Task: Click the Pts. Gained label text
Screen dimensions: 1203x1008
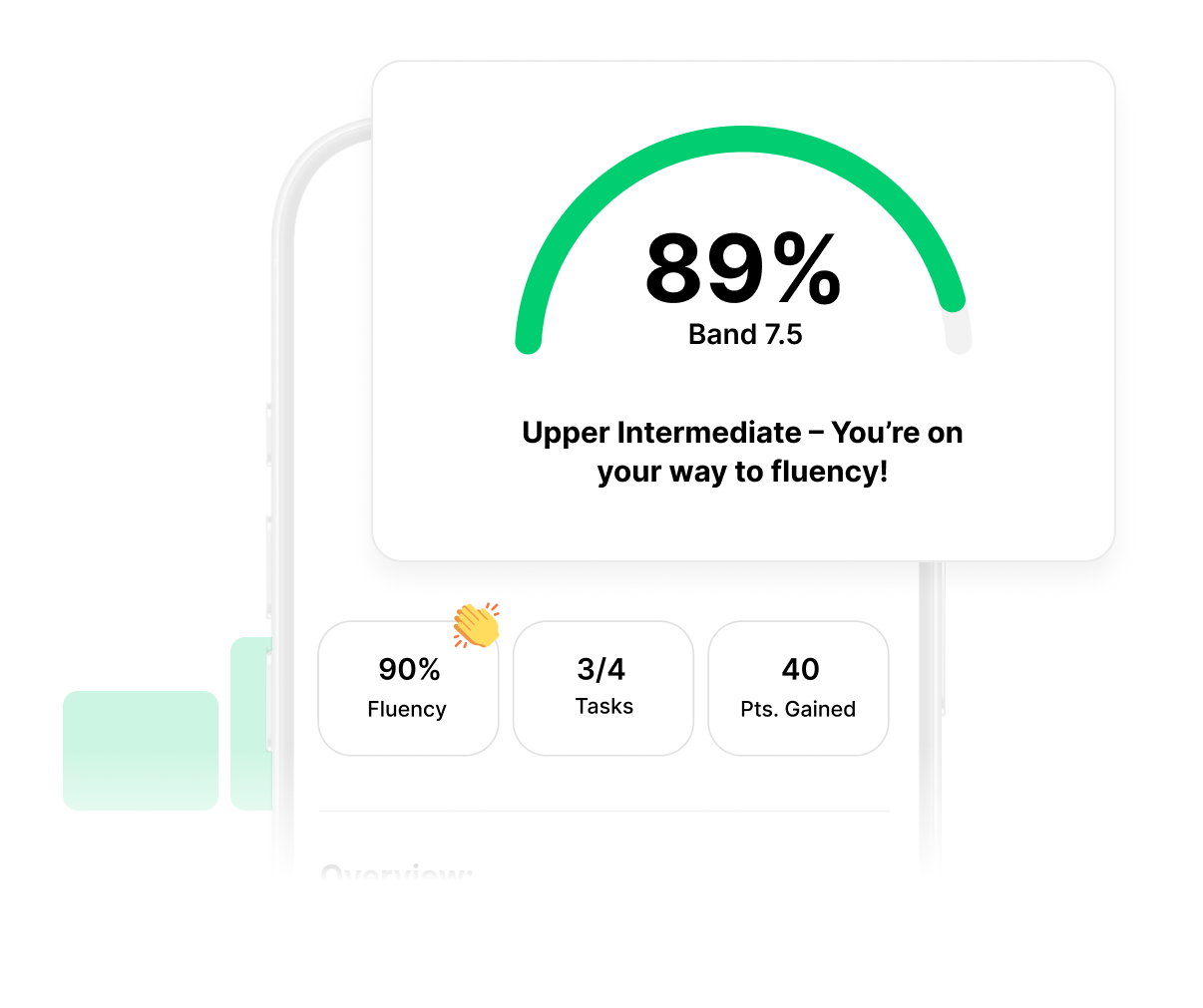Action: coord(798,709)
